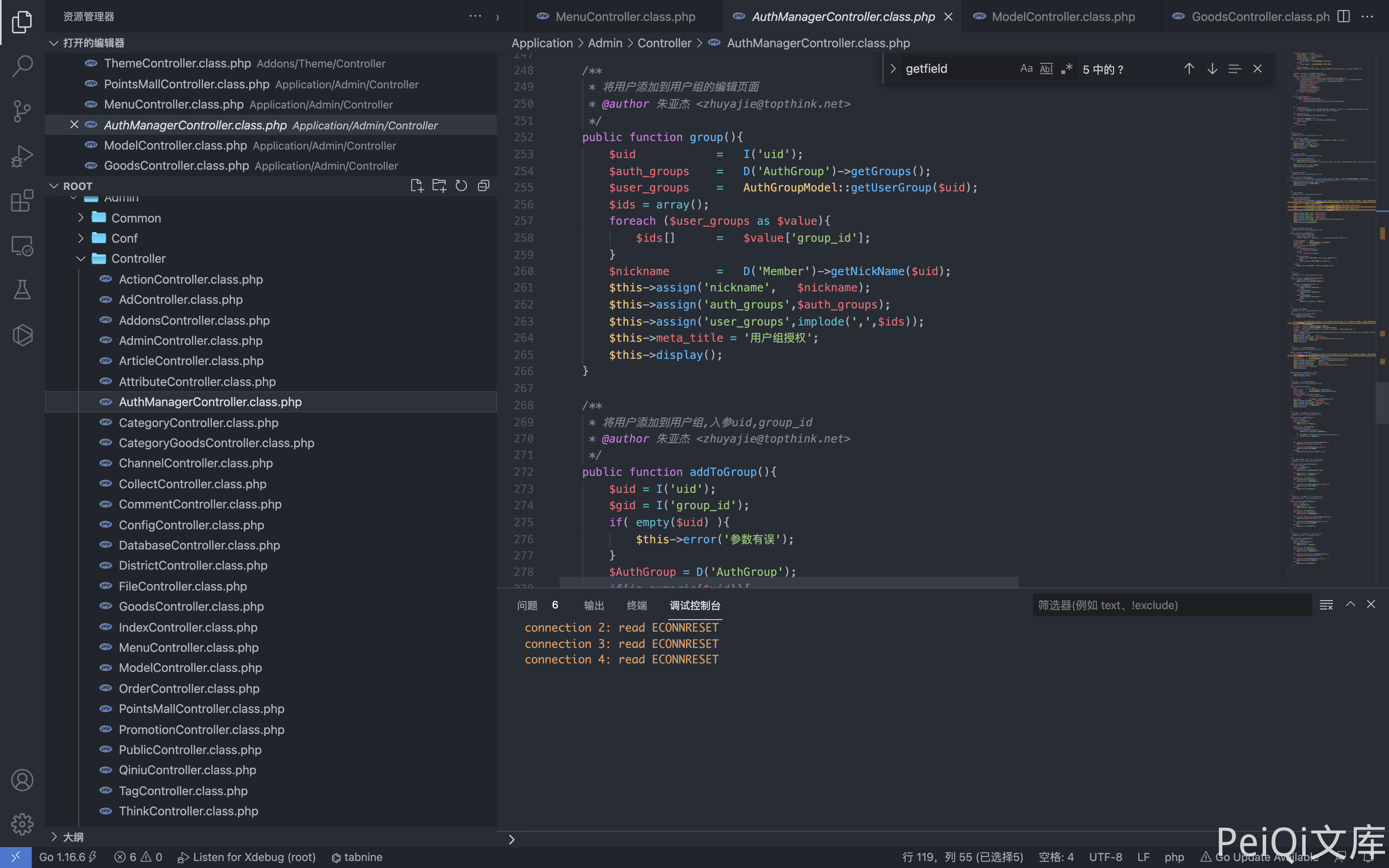The height and width of the screenshot is (868, 1389).
Task: Open the Run and Debug view
Action: (22, 155)
